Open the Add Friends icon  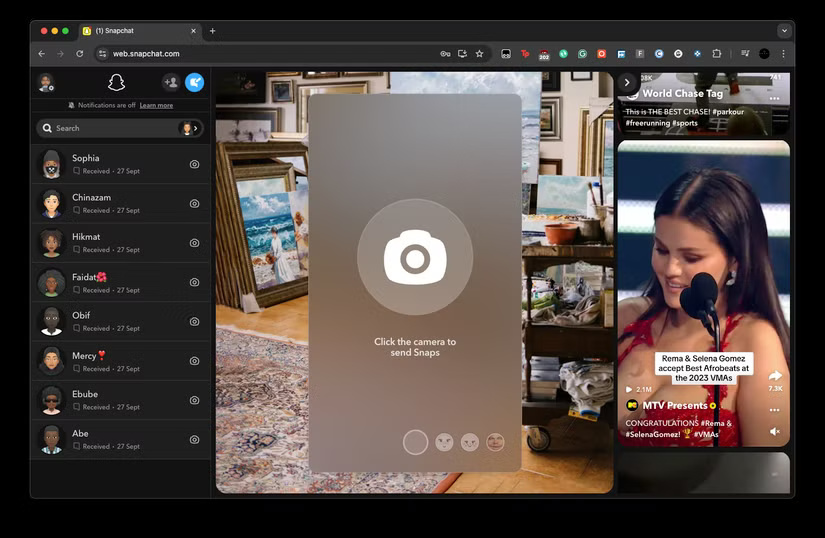170,83
